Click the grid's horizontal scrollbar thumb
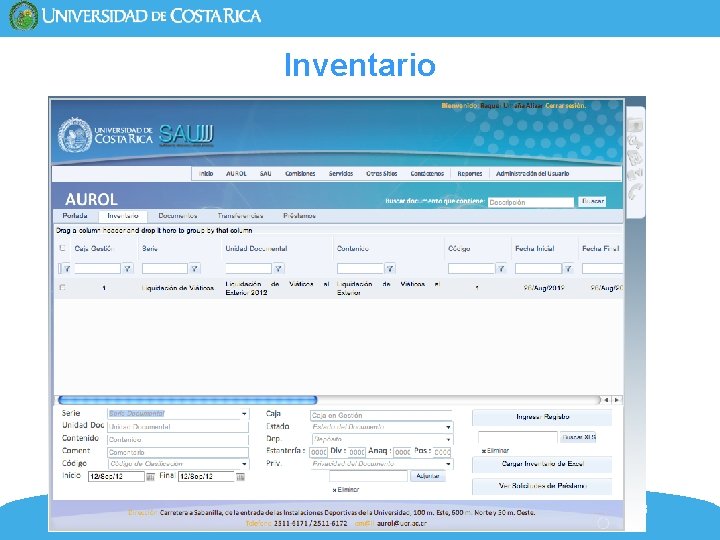Screen dimensions: 720x540 (x=188, y=400)
